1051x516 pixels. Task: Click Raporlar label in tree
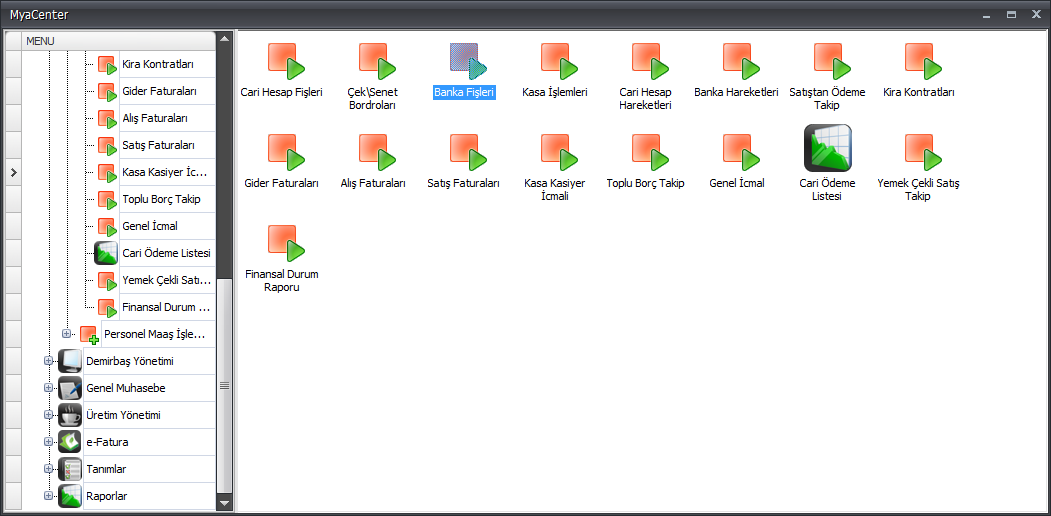coord(107,497)
